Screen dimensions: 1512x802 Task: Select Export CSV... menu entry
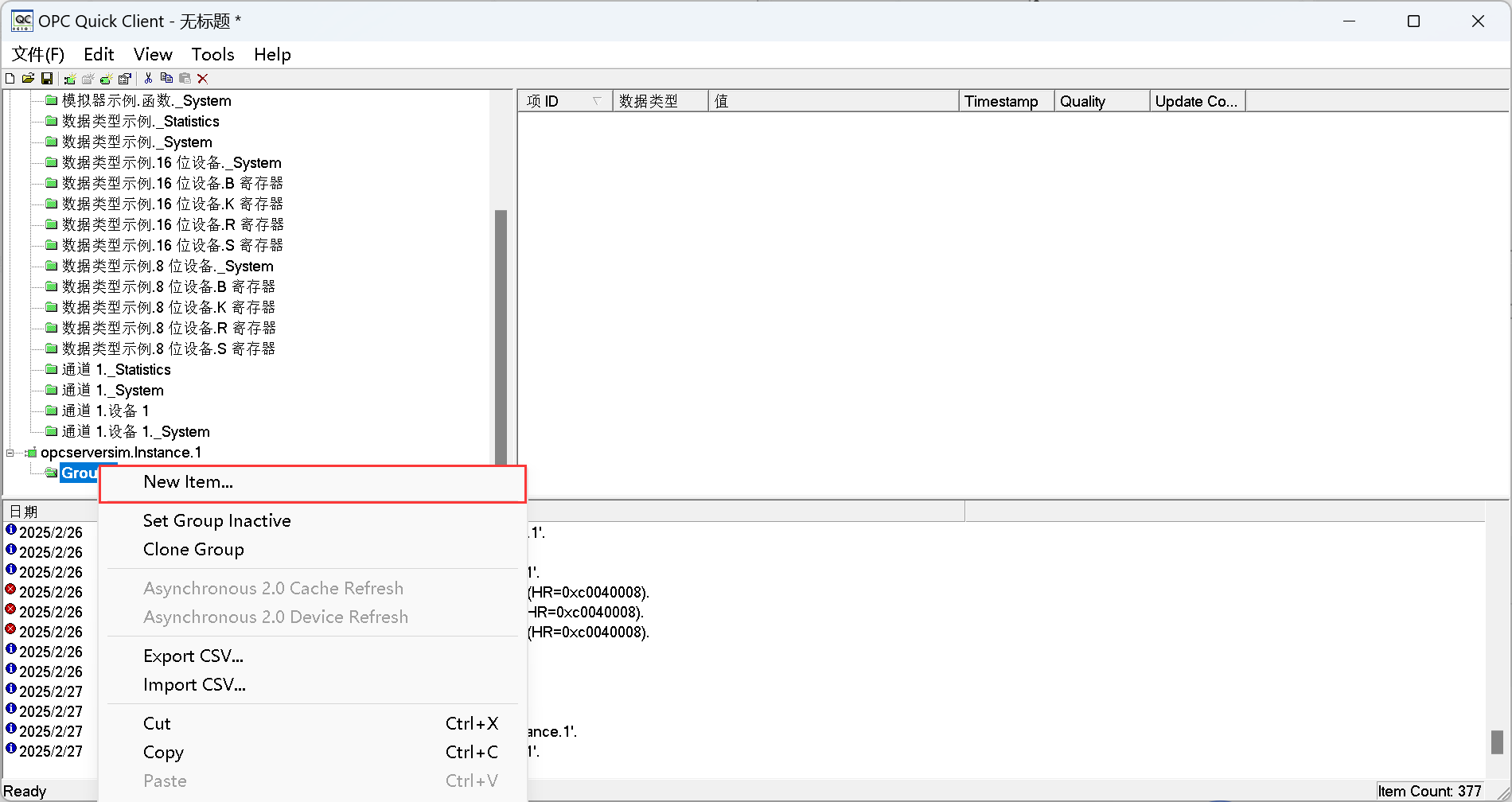tap(193, 656)
